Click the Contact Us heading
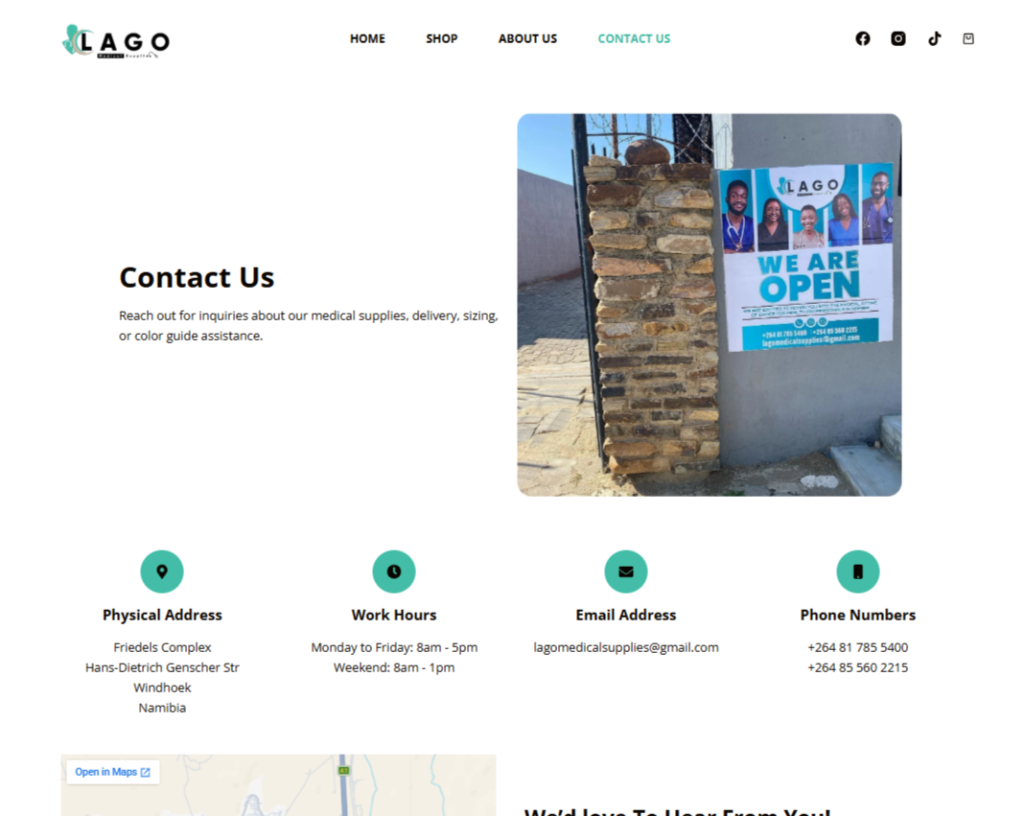 (x=197, y=277)
